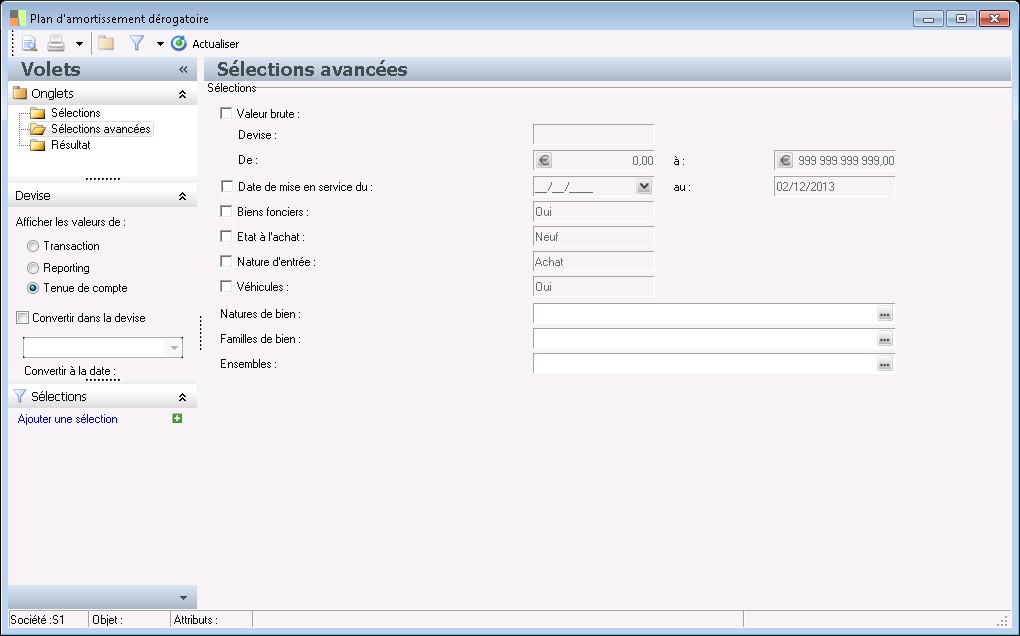Click the Etat à l'achat Neuf field

point(593,237)
